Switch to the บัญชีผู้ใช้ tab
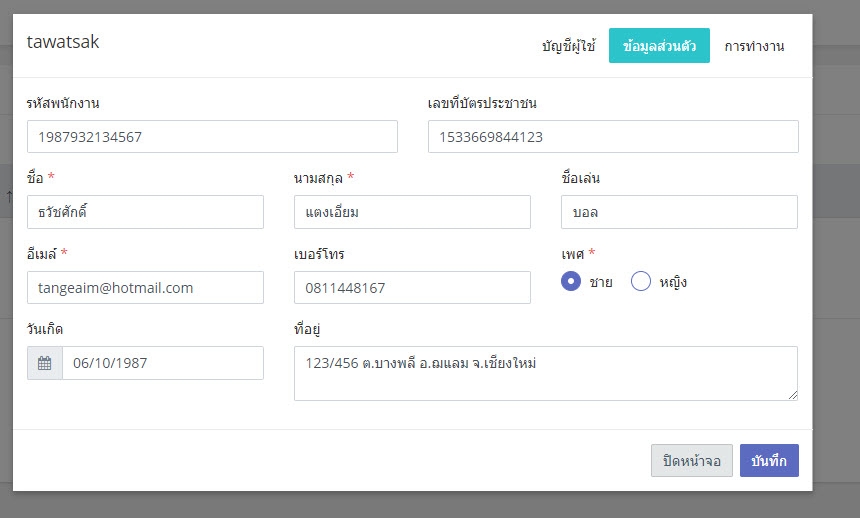This screenshot has width=860, height=518. [x=569, y=46]
